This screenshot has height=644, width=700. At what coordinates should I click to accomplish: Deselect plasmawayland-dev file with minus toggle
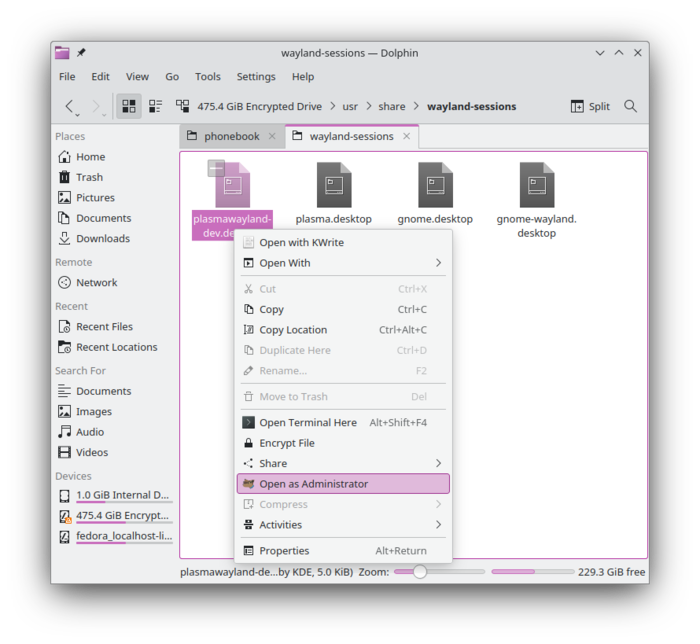(x=216, y=168)
